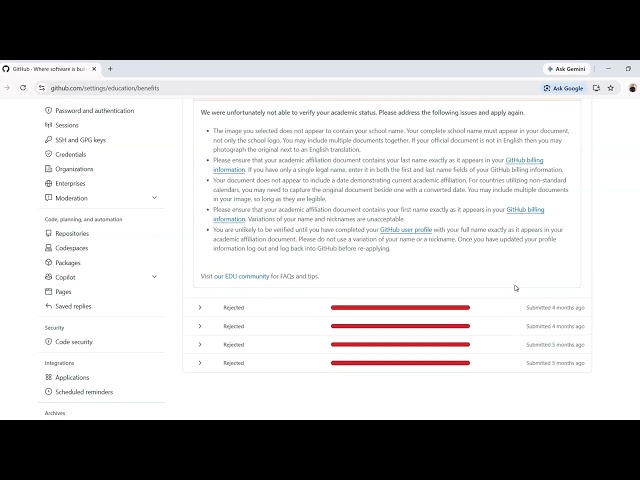This screenshot has height=480, width=640.
Task: Click the Ask Gemini button
Action: click(x=566, y=69)
